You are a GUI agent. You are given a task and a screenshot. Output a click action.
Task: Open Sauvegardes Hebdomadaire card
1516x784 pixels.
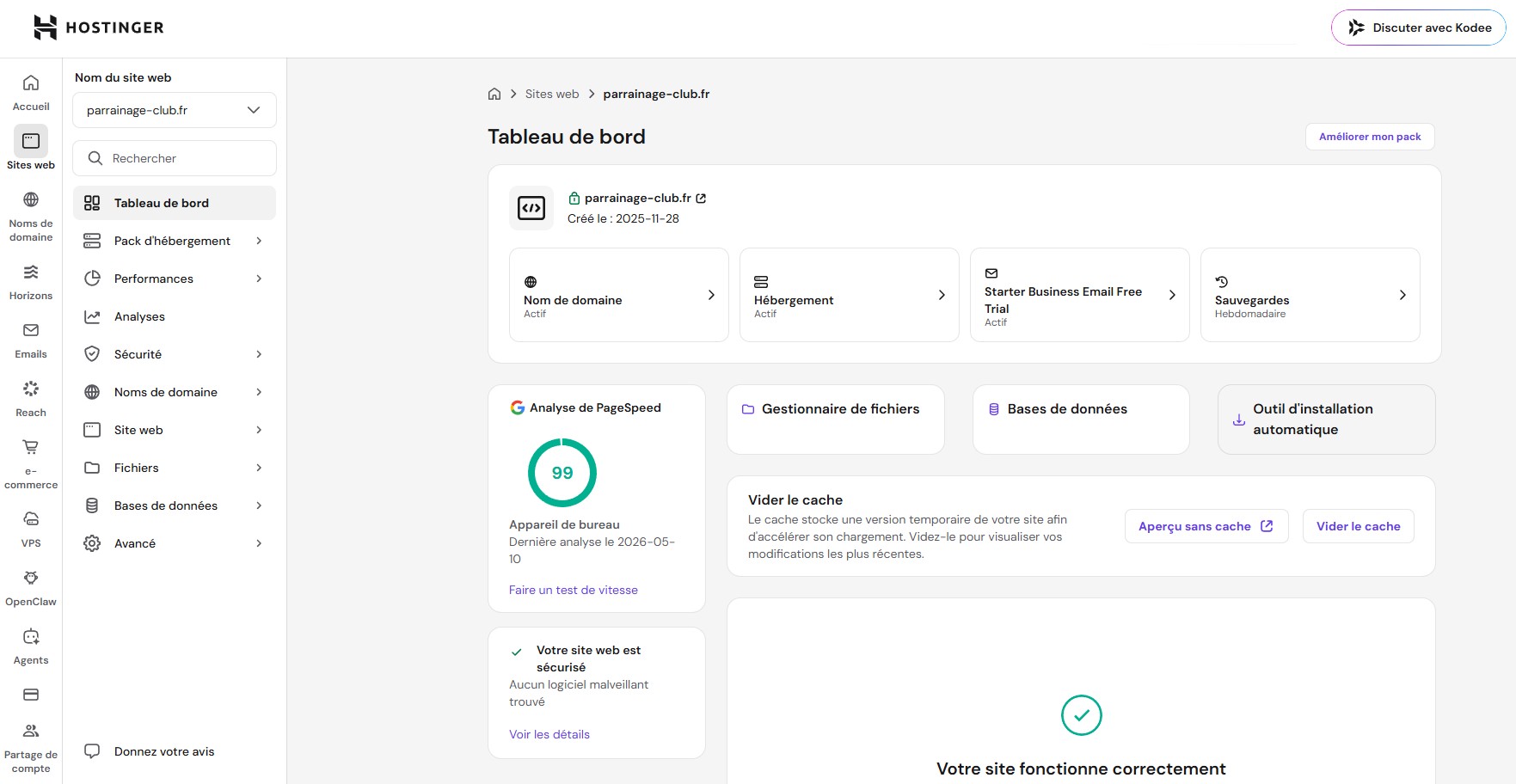(1310, 295)
